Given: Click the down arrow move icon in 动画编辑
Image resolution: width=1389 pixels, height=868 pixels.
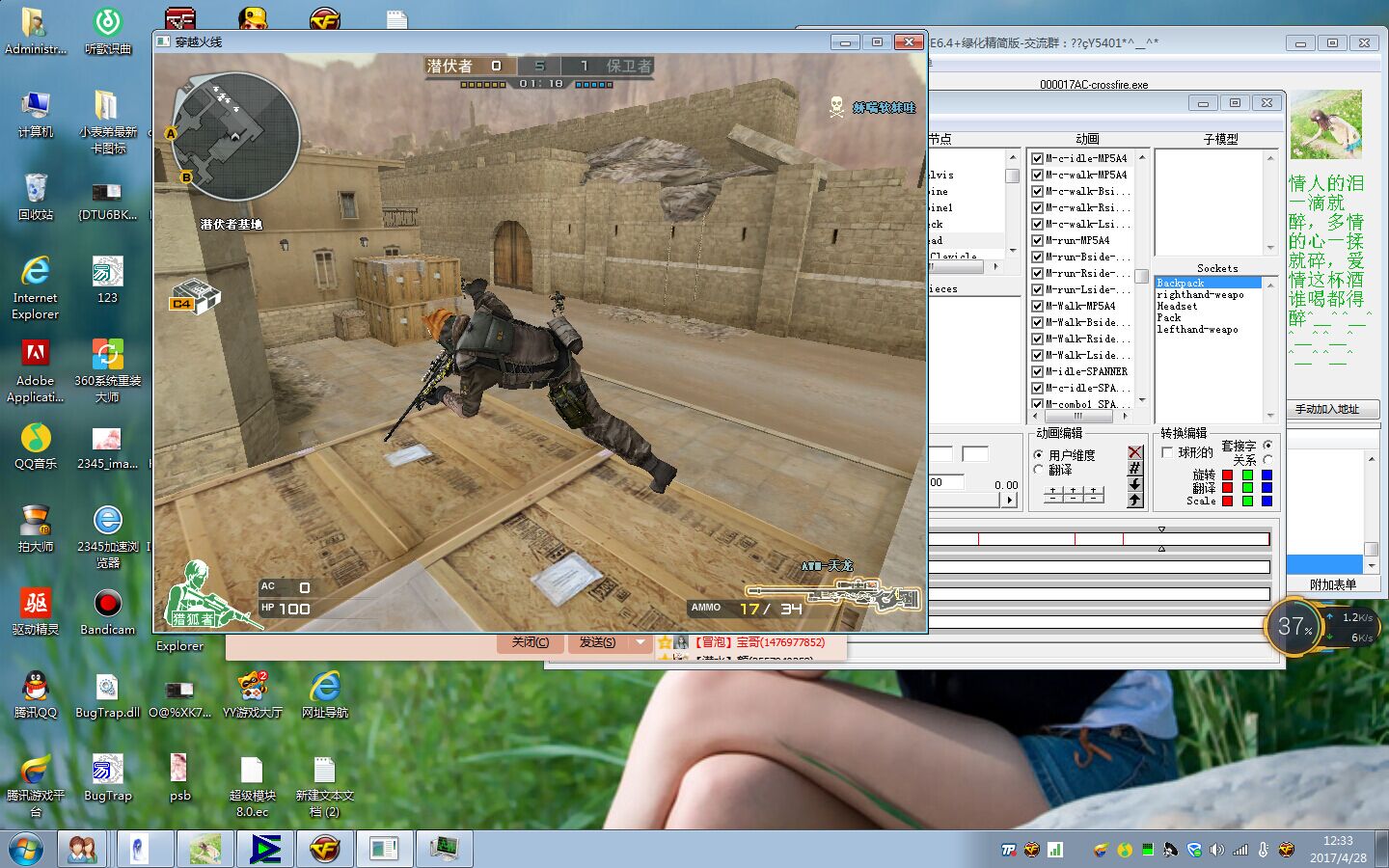Looking at the screenshot, I should coord(1134,484).
